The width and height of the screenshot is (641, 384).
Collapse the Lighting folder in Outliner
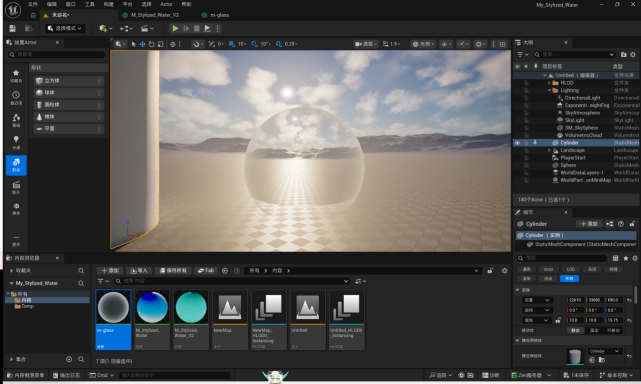549,90
